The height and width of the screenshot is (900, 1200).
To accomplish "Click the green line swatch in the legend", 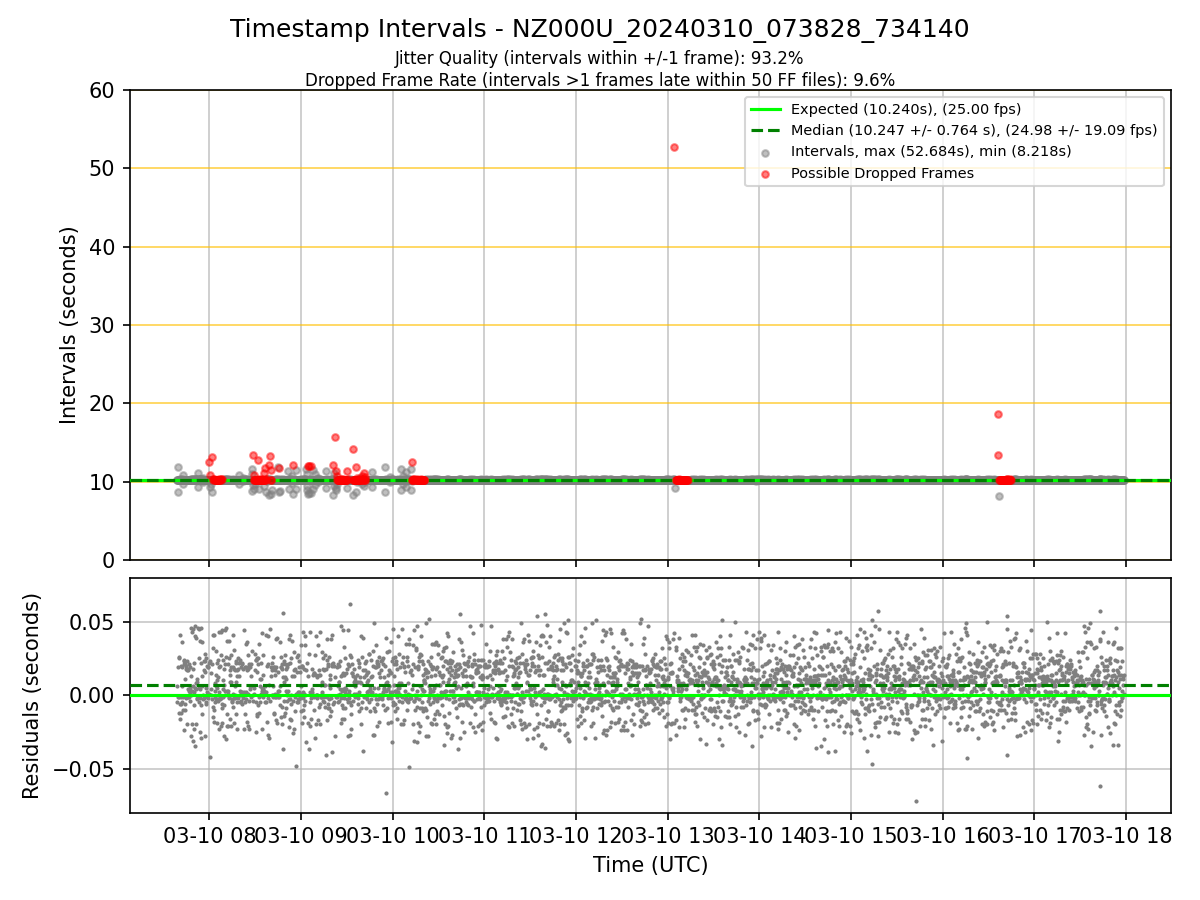I will point(766,109).
